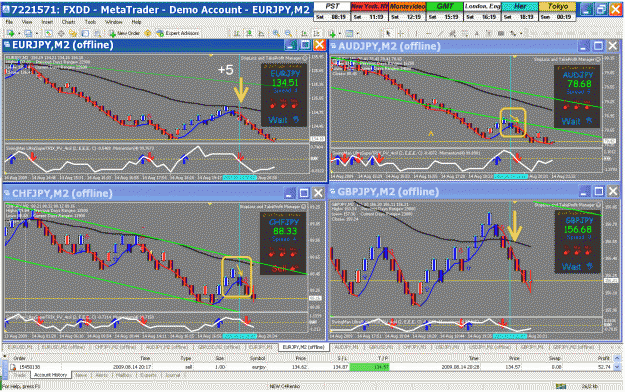The image size is (625, 392).
Task: Click the terminal scroll-down arrow
Action: (x=617, y=367)
